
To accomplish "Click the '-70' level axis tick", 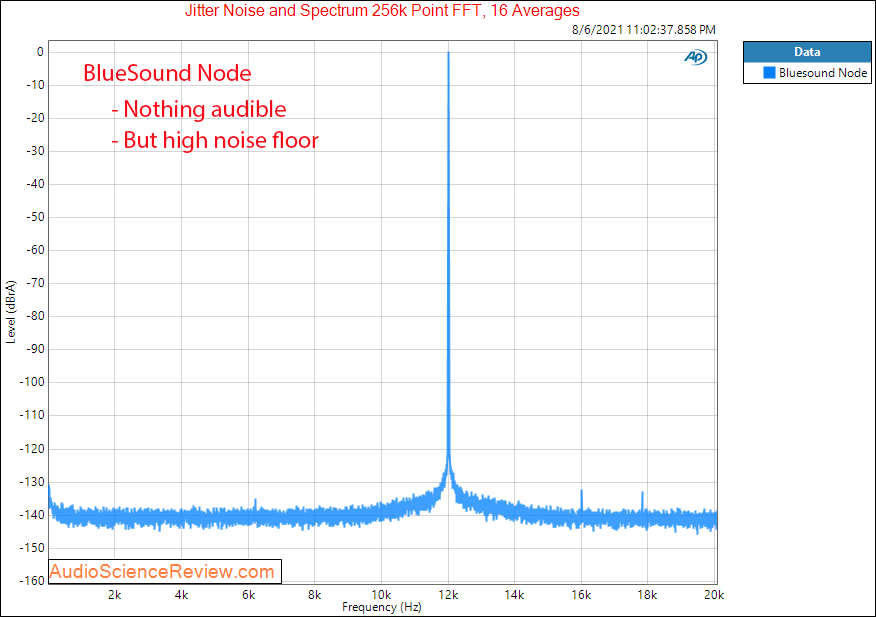I will (x=35, y=283).
